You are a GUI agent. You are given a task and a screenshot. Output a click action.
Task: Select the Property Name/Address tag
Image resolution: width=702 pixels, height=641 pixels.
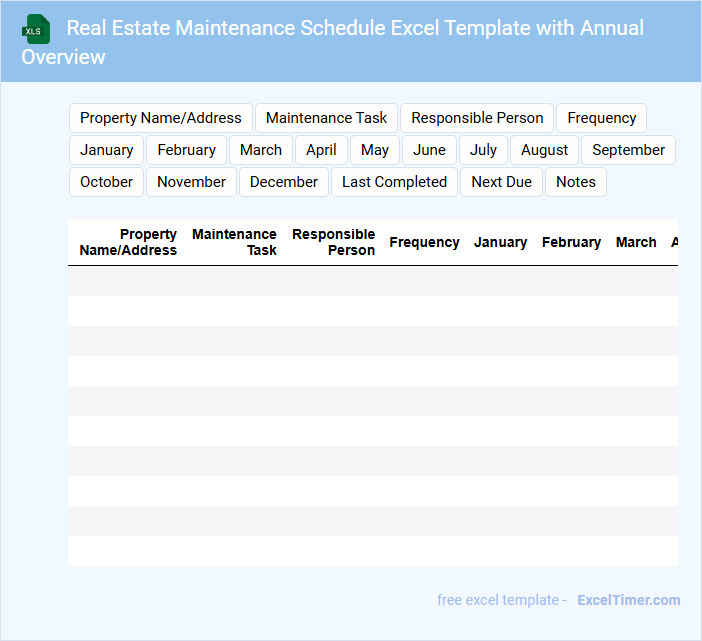161,118
